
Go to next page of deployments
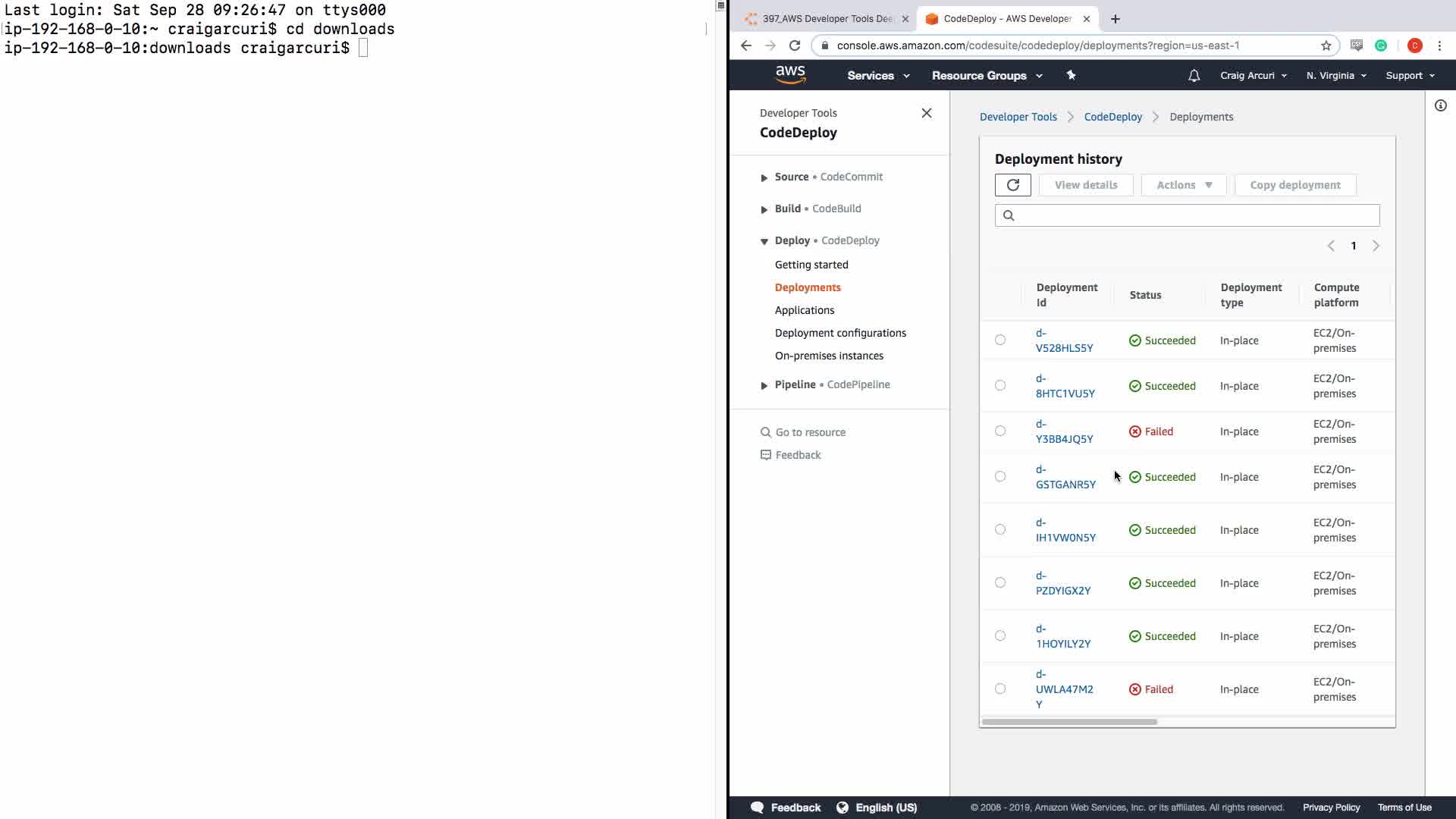[1376, 246]
